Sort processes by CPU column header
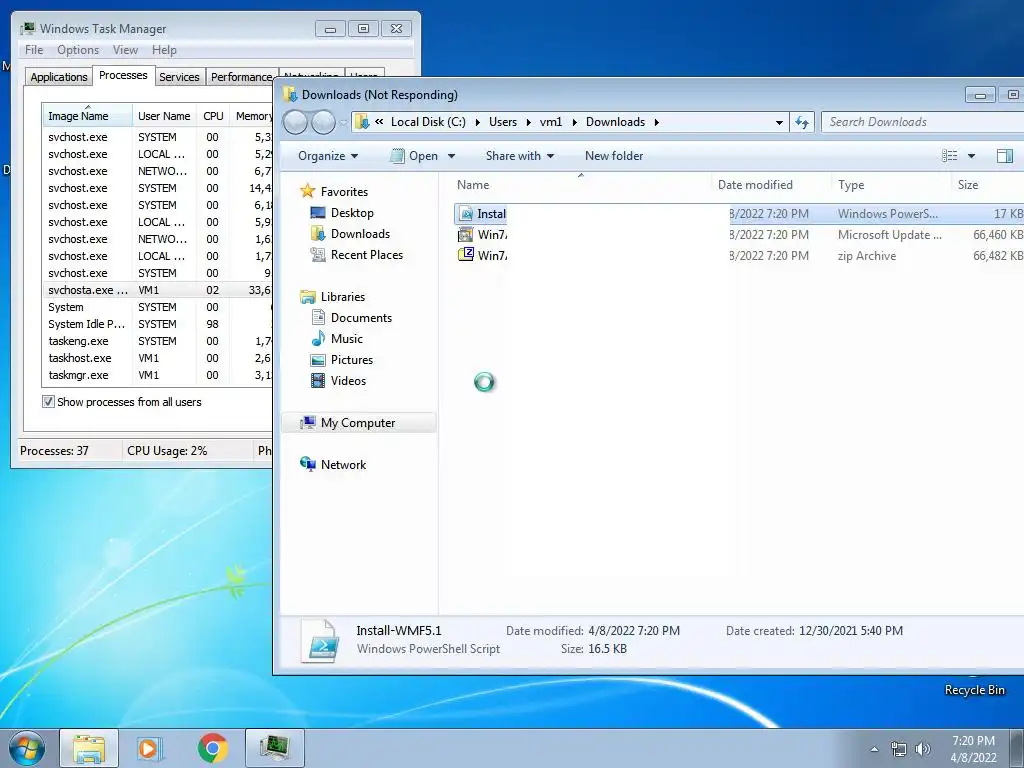Image resolution: width=1024 pixels, height=768 pixels. [214, 116]
